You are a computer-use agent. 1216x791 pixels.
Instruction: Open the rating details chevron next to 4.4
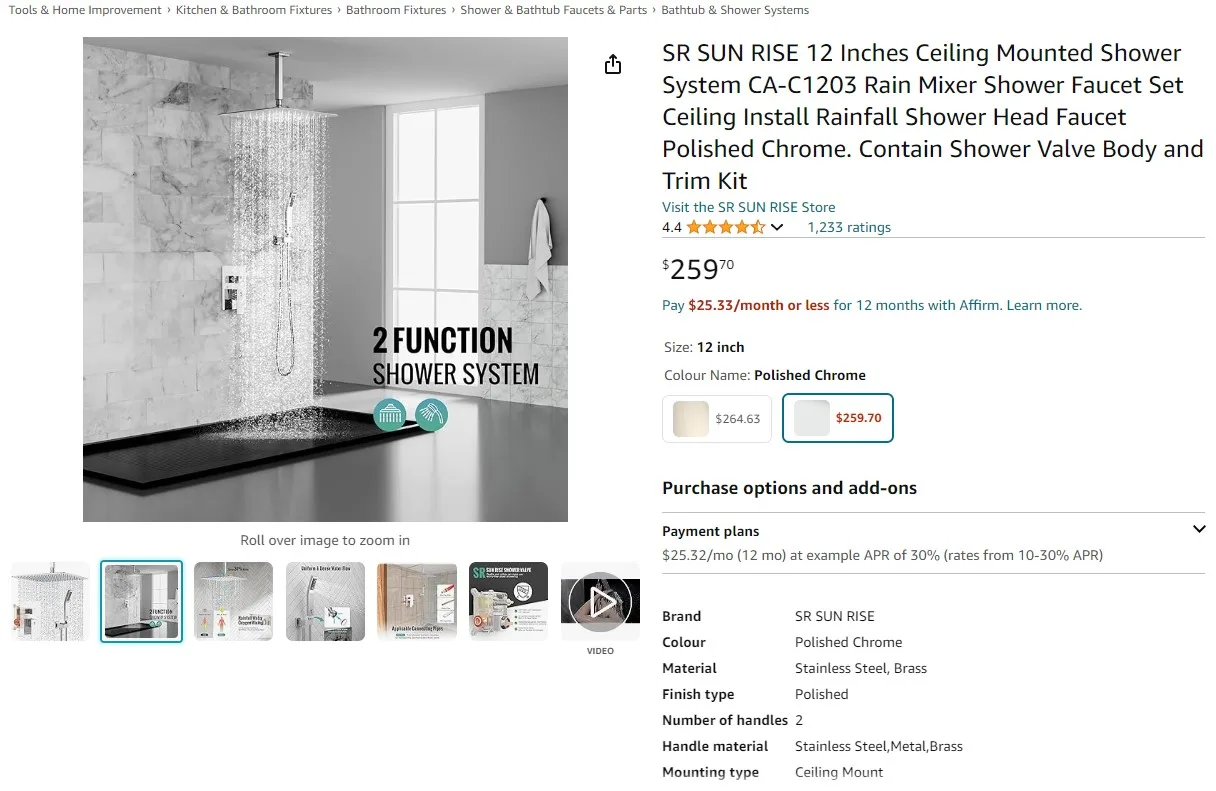778,227
